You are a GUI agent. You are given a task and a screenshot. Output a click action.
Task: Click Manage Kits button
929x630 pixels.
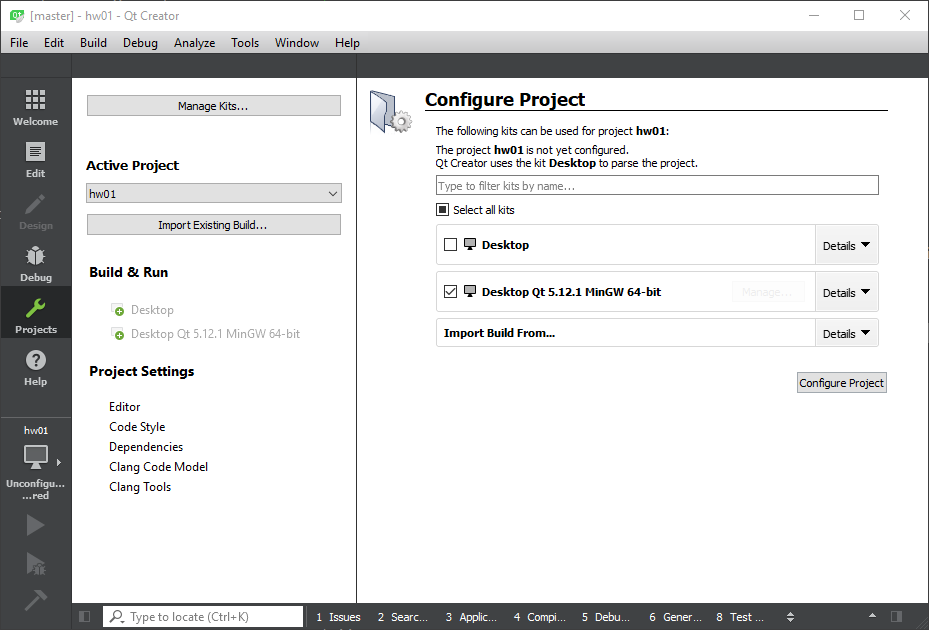pyautogui.click(x=214, y=105)
